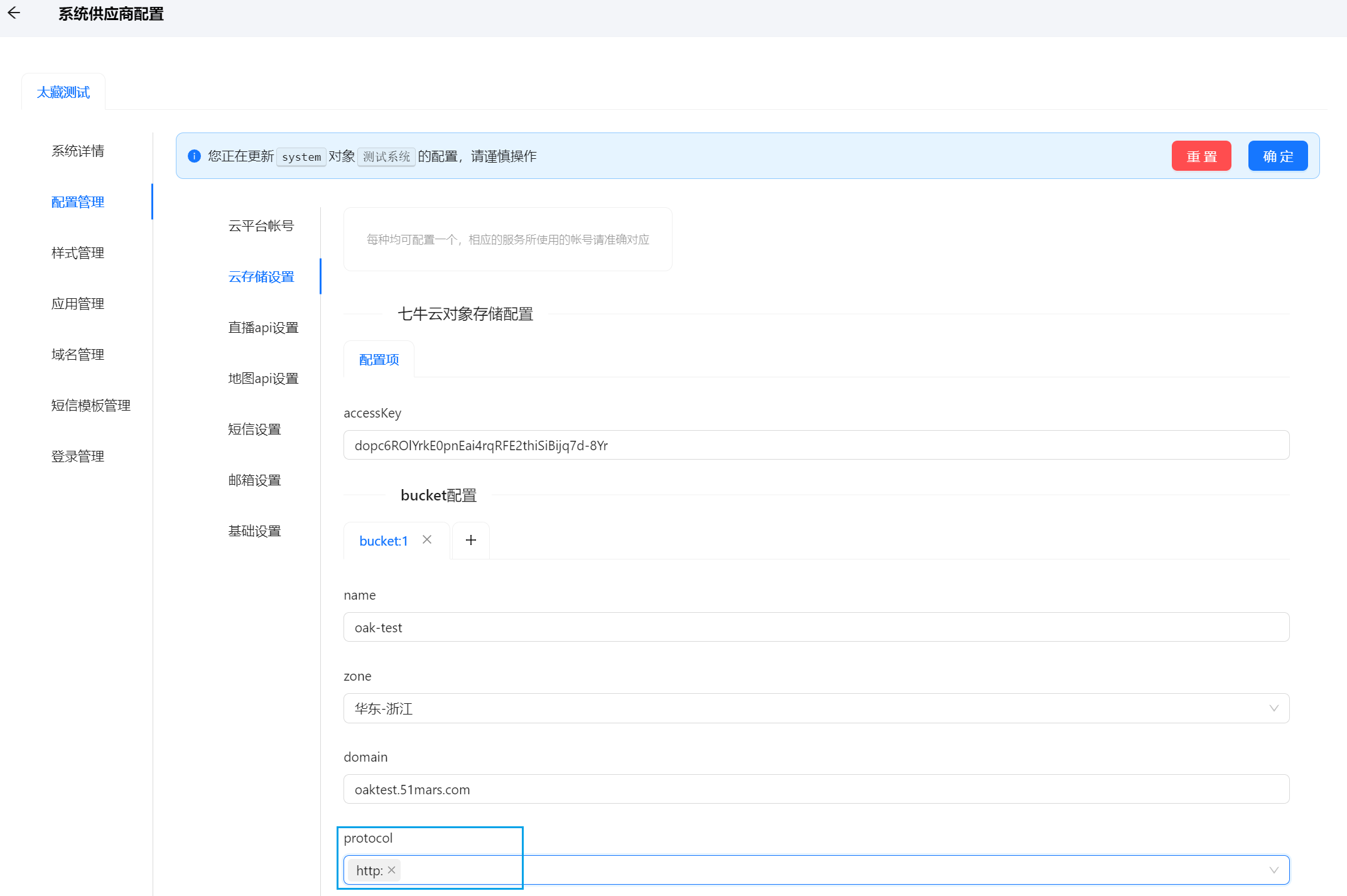Screen dimensions: 1347x896
Task: Click the back arrow icon
Action: [14, 13]
